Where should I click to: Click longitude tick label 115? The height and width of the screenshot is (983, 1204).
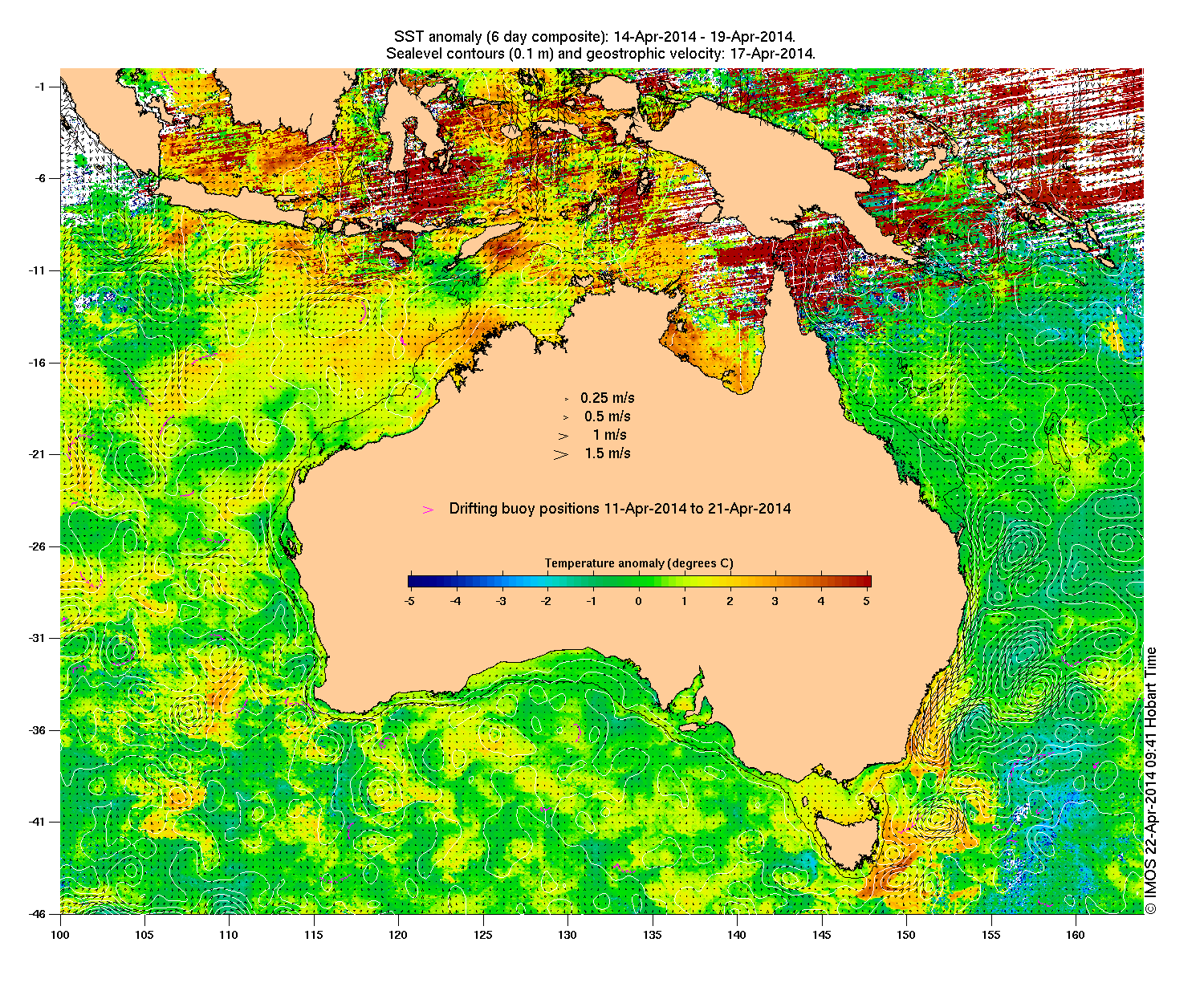click(314, 935)
